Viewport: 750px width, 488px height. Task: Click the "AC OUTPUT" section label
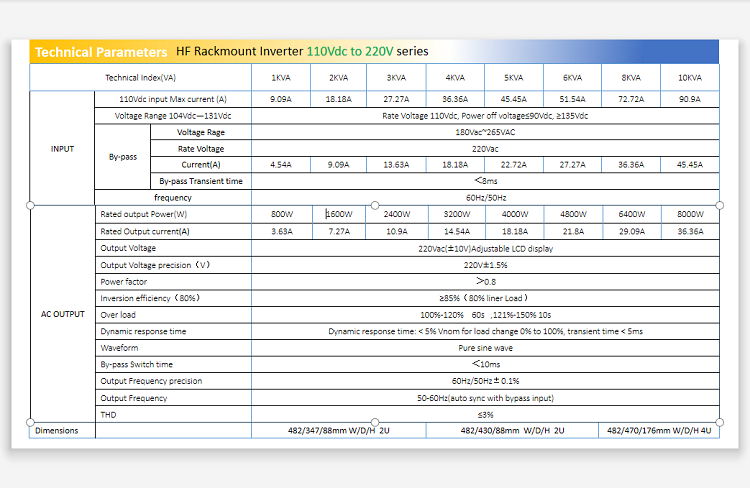63,314
